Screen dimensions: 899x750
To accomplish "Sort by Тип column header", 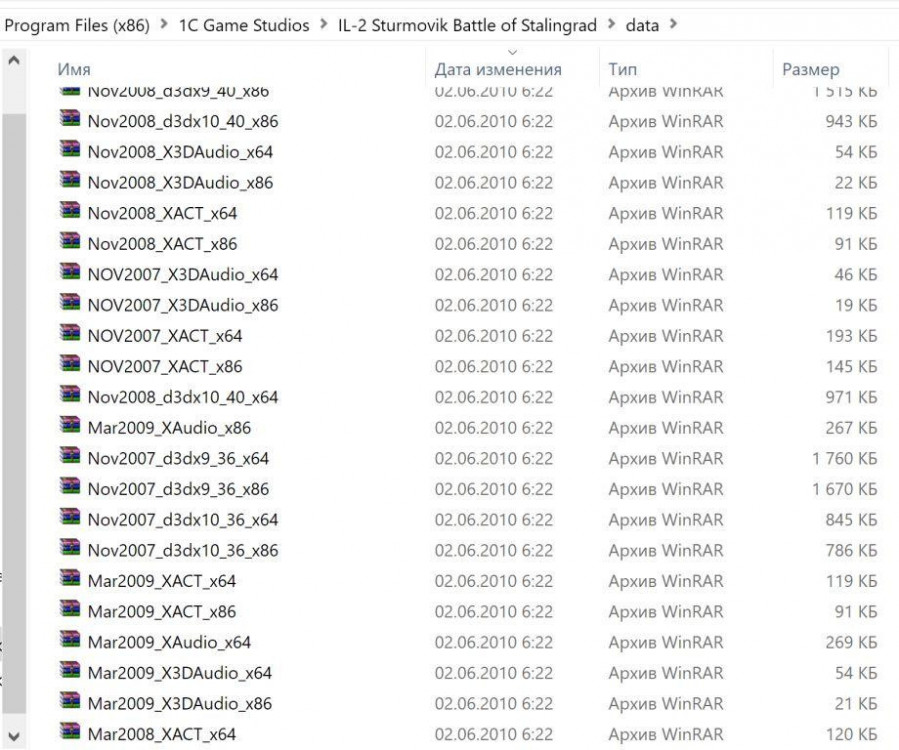I will tap(623, 69).
